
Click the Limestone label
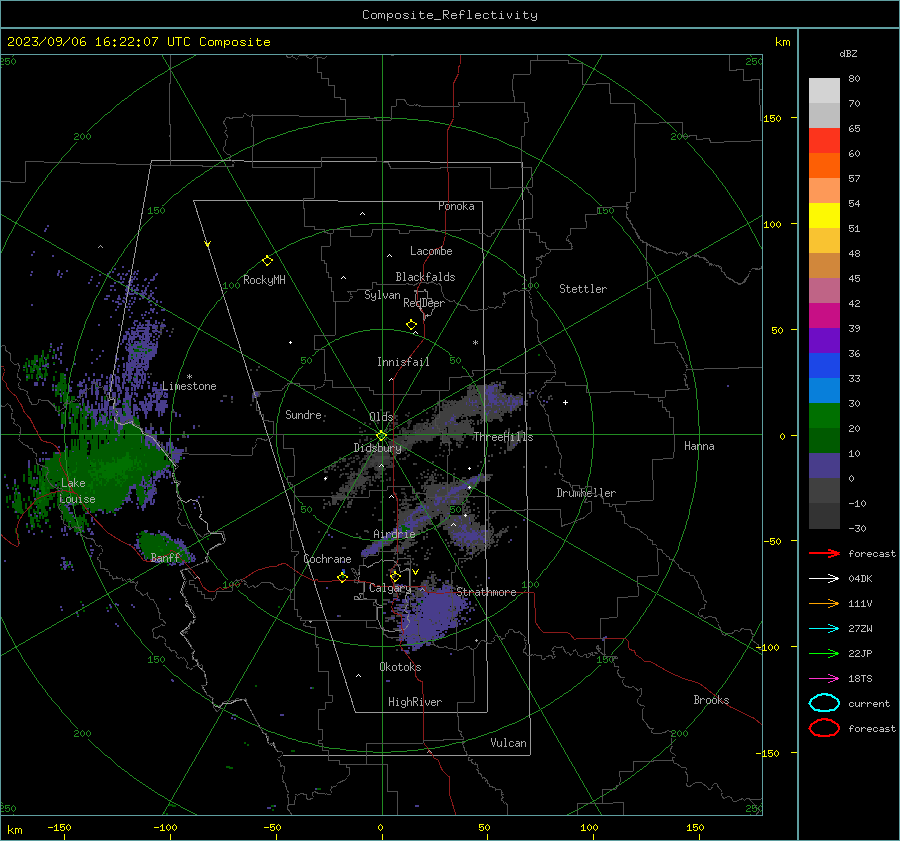point(189,386)
